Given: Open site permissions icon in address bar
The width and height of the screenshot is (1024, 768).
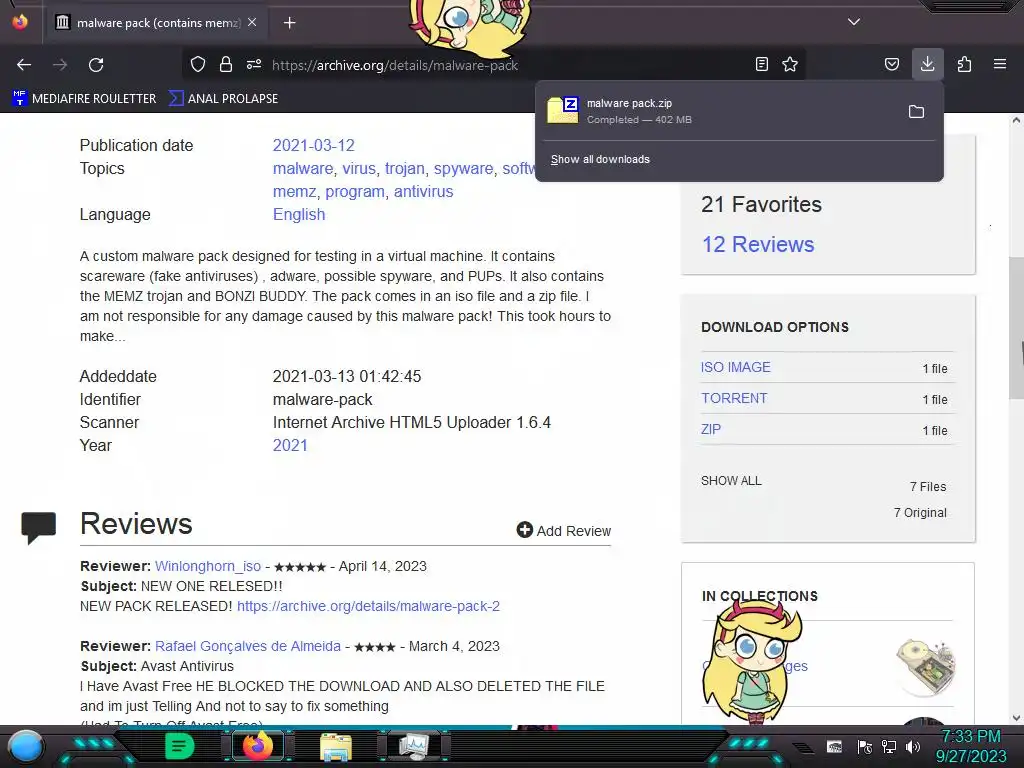Looking at the screenshot, I should (x=254, y=64).
